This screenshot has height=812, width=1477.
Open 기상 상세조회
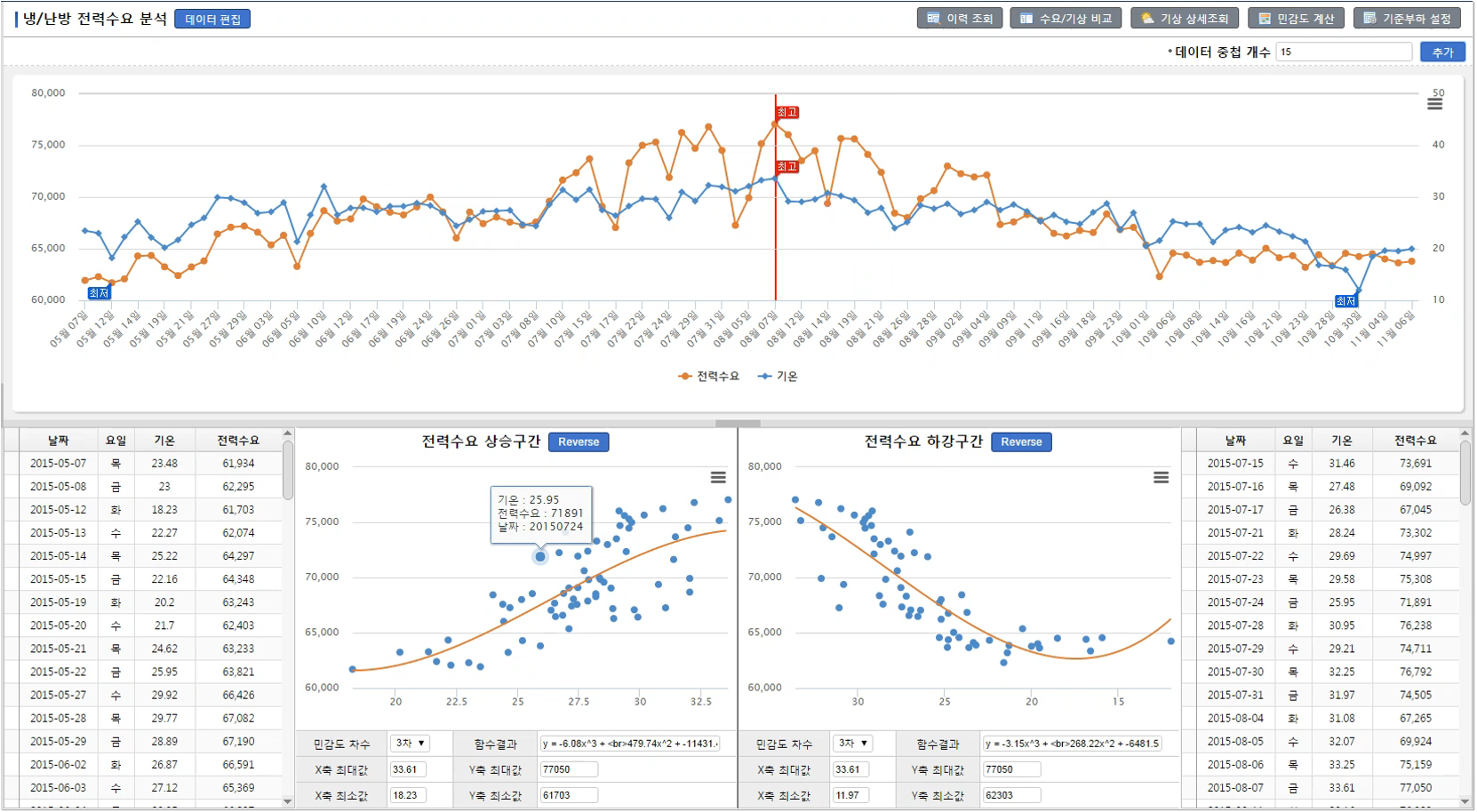point(1185,19)
